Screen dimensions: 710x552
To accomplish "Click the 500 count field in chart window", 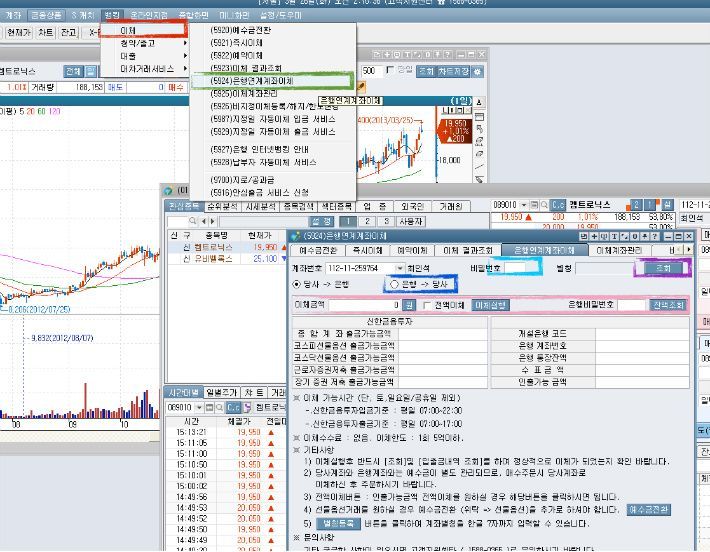I will 371,71.
